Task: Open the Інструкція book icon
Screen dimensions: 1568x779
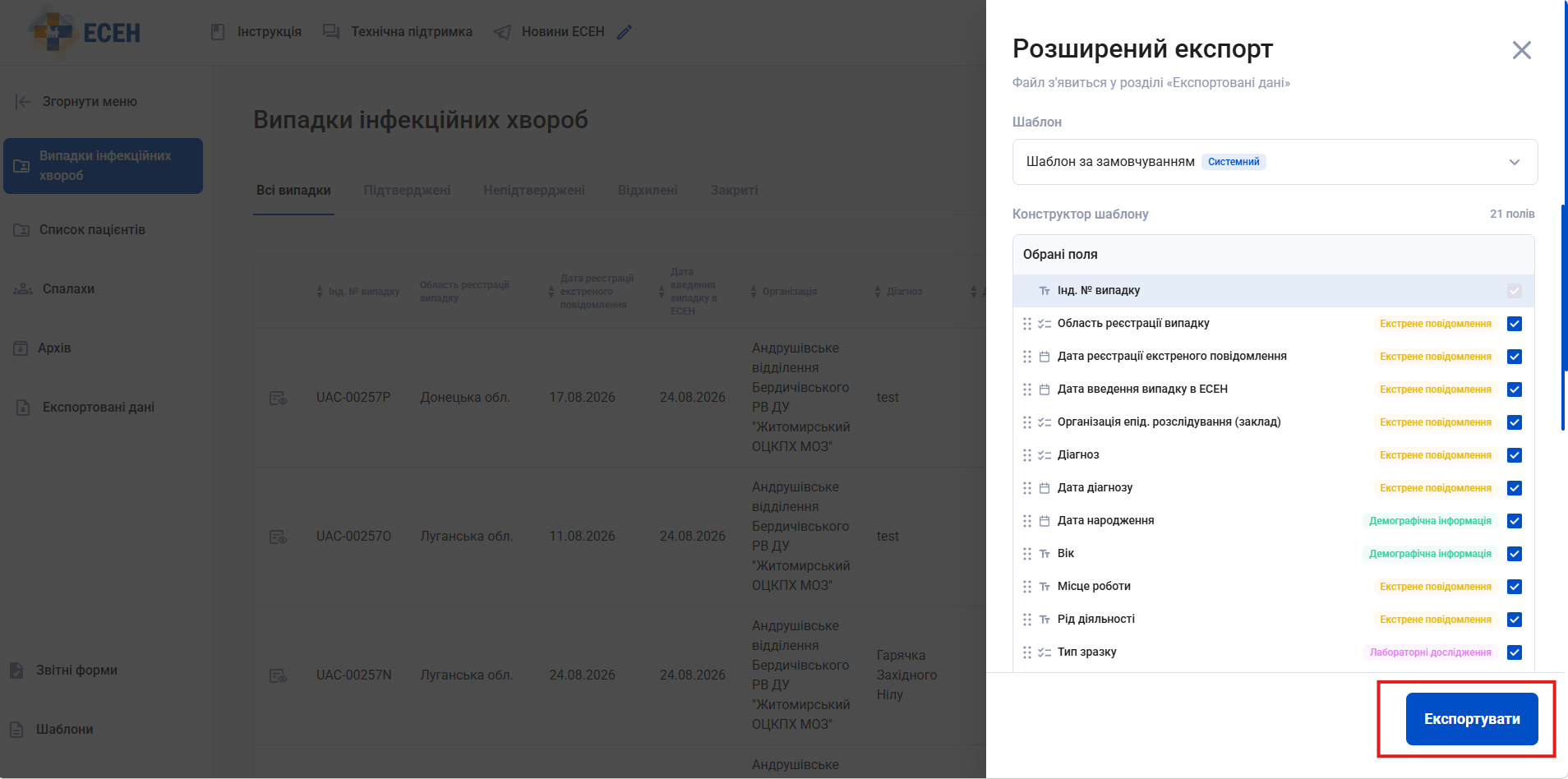Action: point(218,32)
